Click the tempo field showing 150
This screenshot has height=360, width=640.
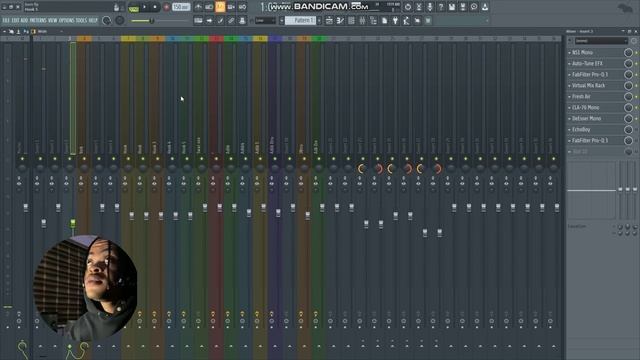pyautogui.click(x=181, y=7)
